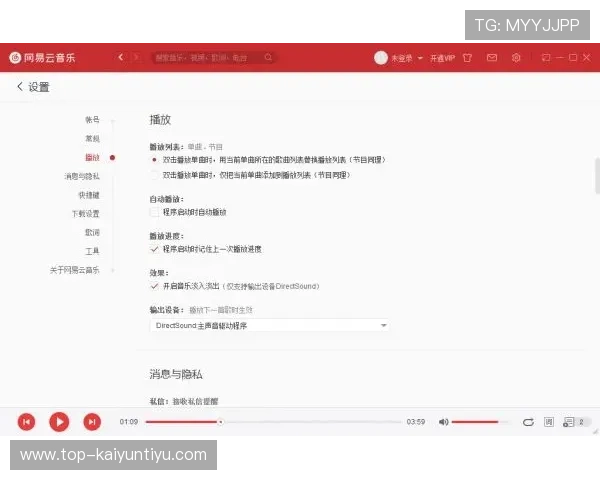Open the skin theme shirt icon

click(467, 58)
